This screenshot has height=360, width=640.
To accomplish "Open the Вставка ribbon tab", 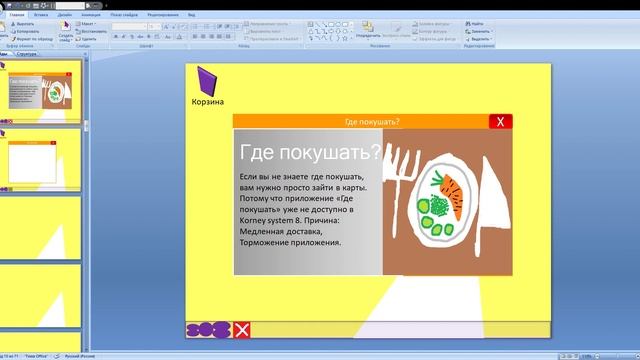I will tap(41, 15).
